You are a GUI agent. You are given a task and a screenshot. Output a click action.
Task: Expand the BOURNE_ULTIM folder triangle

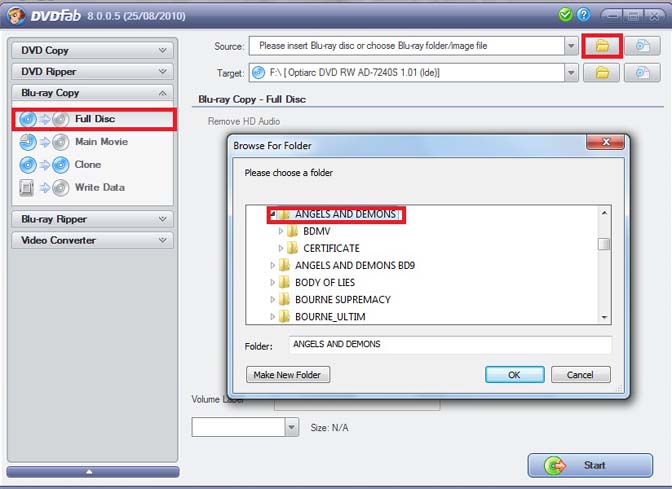(x=272, y=317)
